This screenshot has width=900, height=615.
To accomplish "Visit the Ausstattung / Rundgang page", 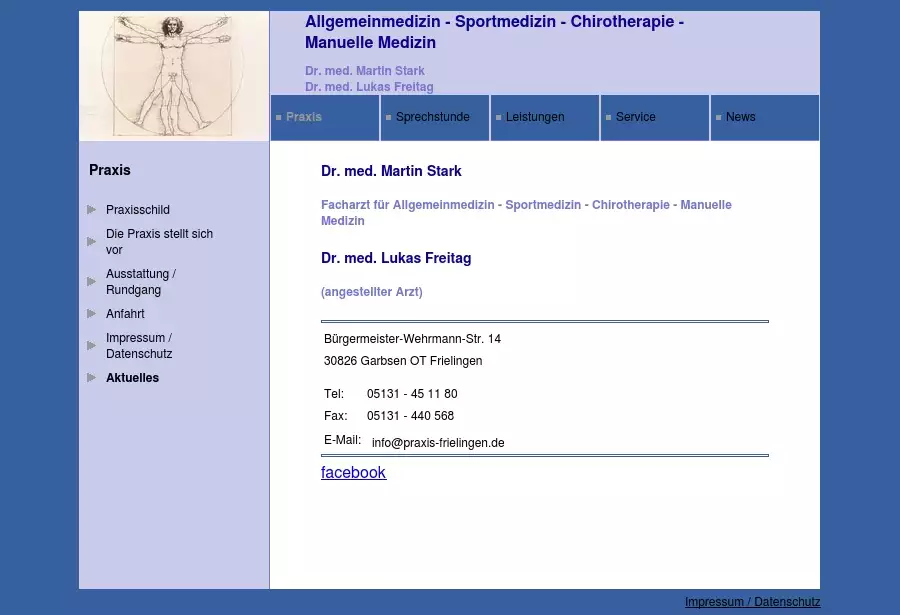I will 141,282.
